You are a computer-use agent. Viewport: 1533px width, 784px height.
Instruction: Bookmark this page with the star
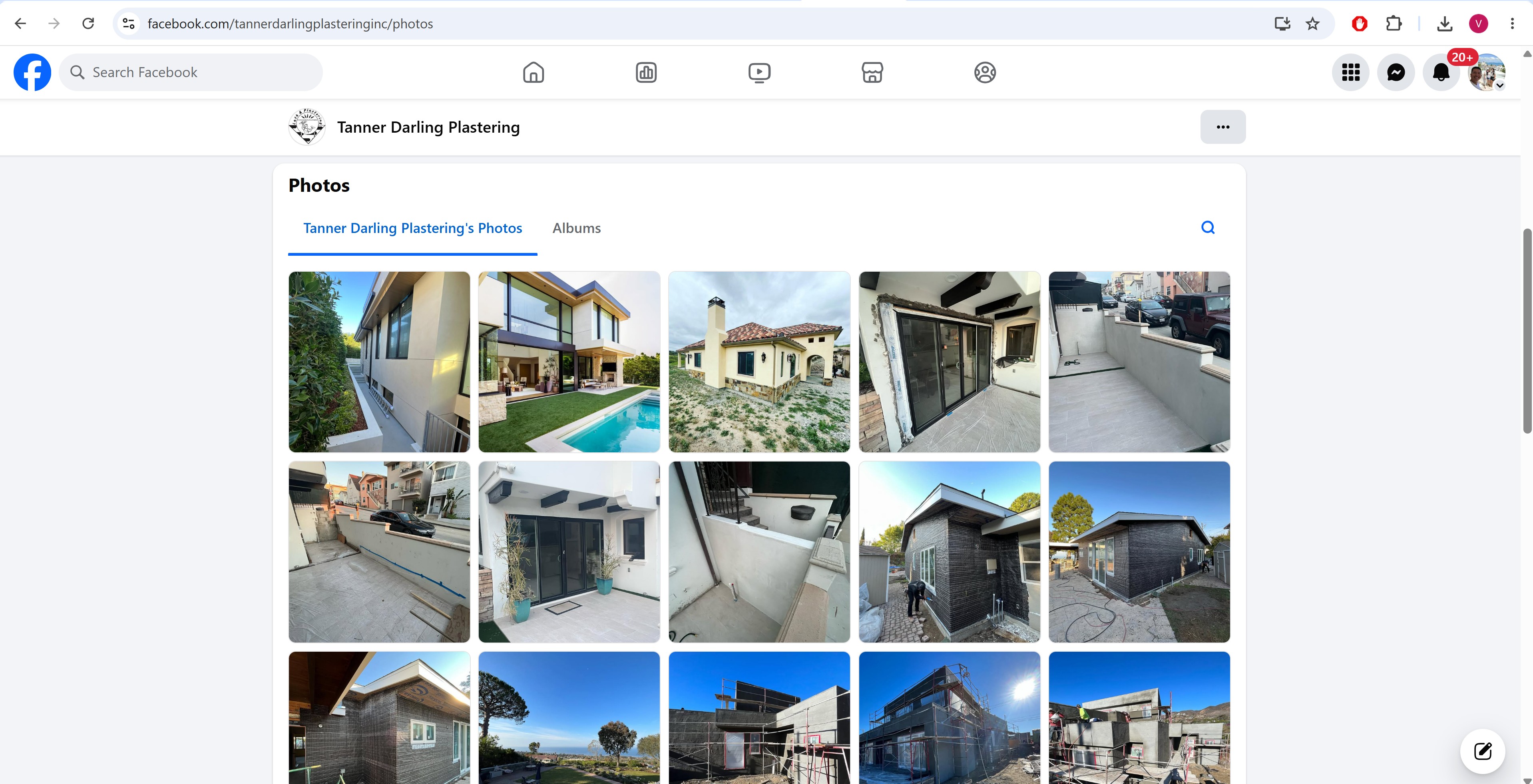click(1313, 24)
